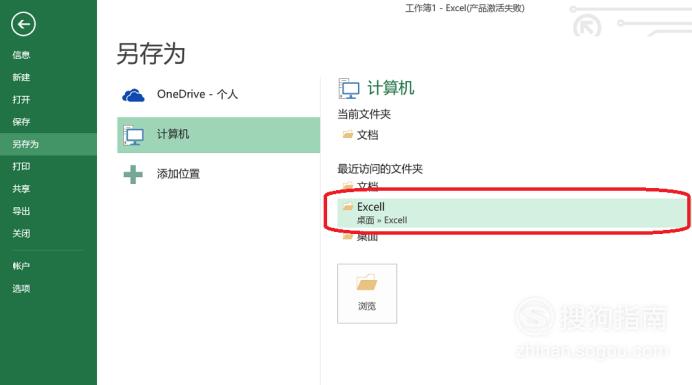Image resolution: width=692 pixels, height=385 pixels.
Task: Choose 导出 from the left menu
Action: pos(21,211)
